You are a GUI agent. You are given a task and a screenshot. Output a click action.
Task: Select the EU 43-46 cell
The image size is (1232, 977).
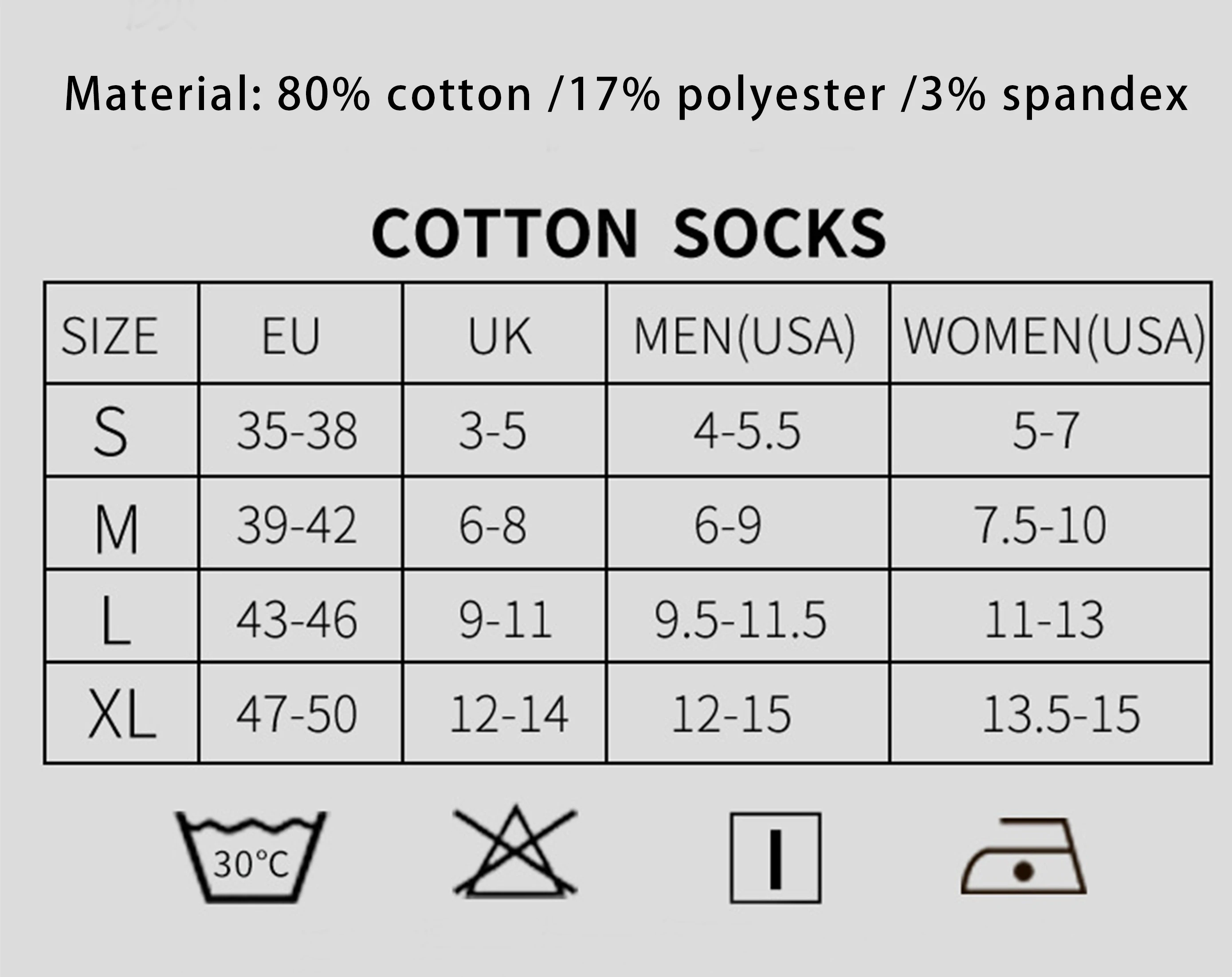click(297, 620)
